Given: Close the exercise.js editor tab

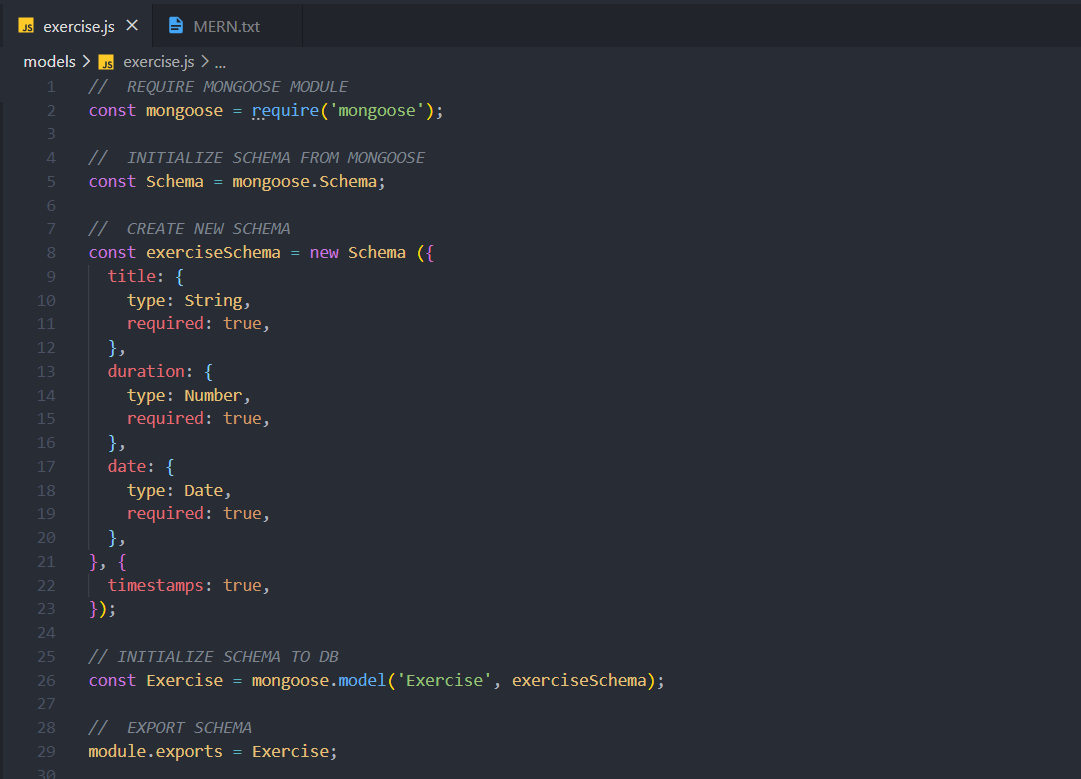Looking at the screenshot, I should pyautogui.click(x=132, y=25).
